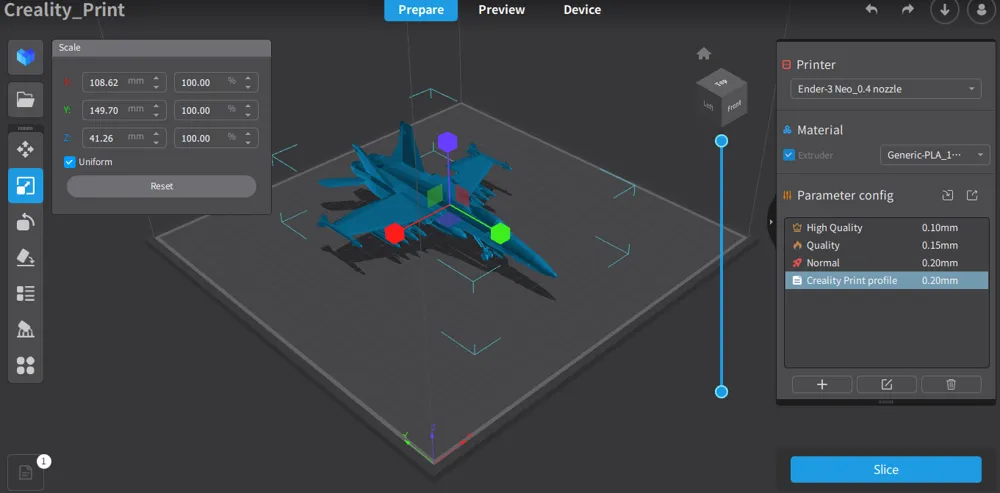The width and height of the screenshot is (1000, 493).
Task: Select the Rotate tool in left toolbar
Action: pyautogui.click(x=26, y=221)
